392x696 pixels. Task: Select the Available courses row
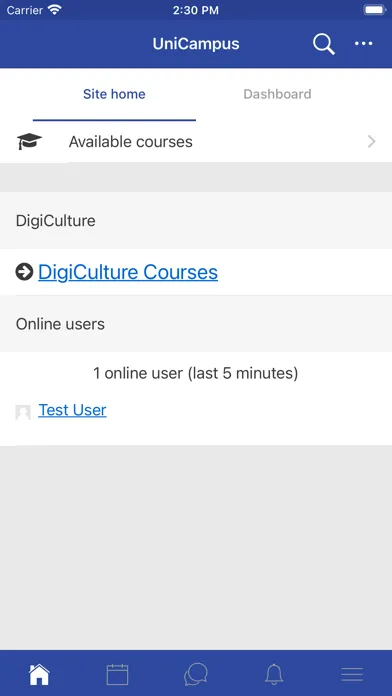(x=196, y=142)
